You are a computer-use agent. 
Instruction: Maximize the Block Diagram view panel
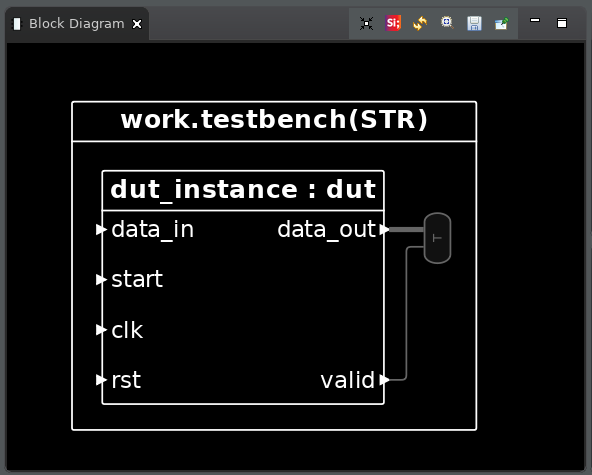coord(562,23)
